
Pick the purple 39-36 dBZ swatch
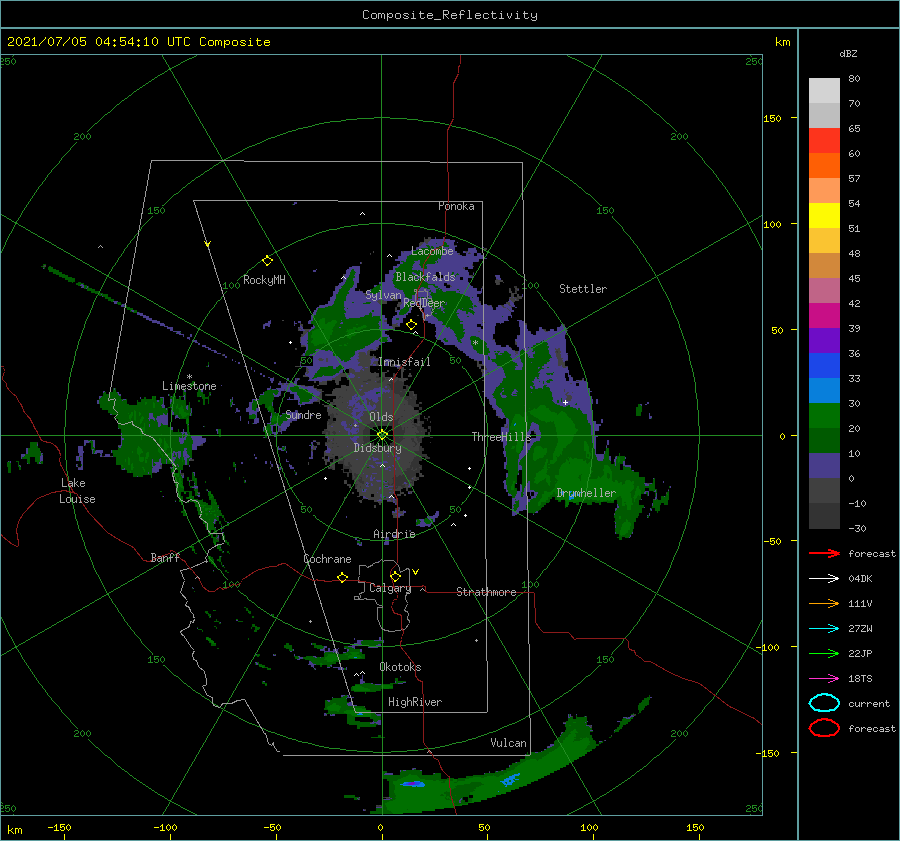[x=824, y=341]
